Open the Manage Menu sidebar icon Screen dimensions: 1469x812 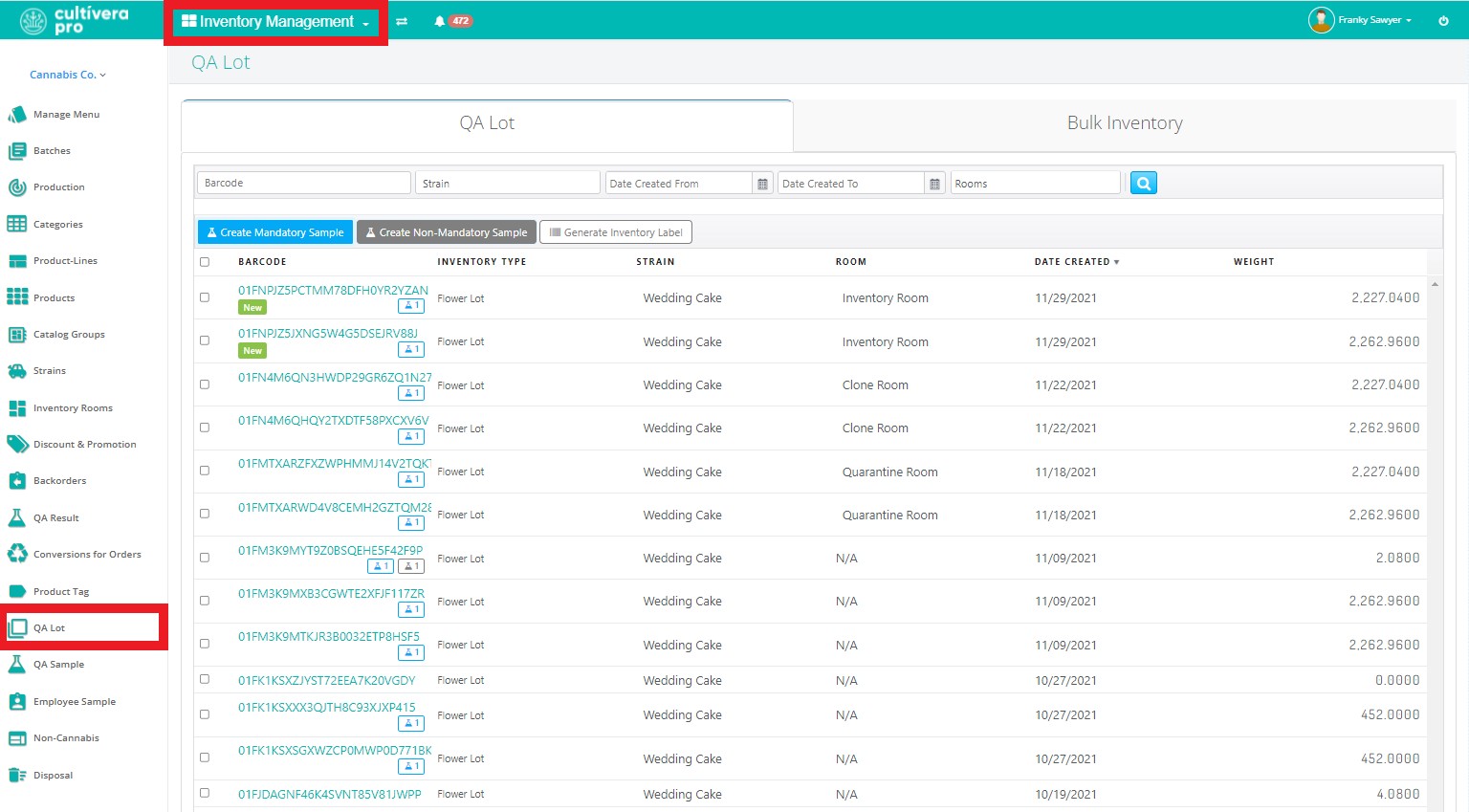(x=17, y=115)
